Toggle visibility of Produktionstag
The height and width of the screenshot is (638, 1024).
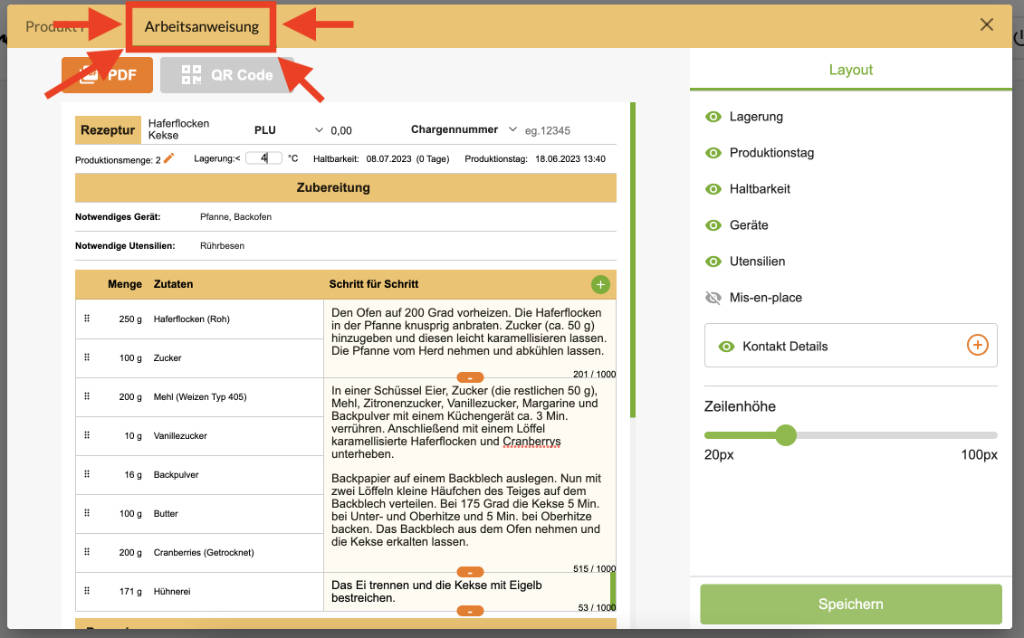(x=713, y=153)
